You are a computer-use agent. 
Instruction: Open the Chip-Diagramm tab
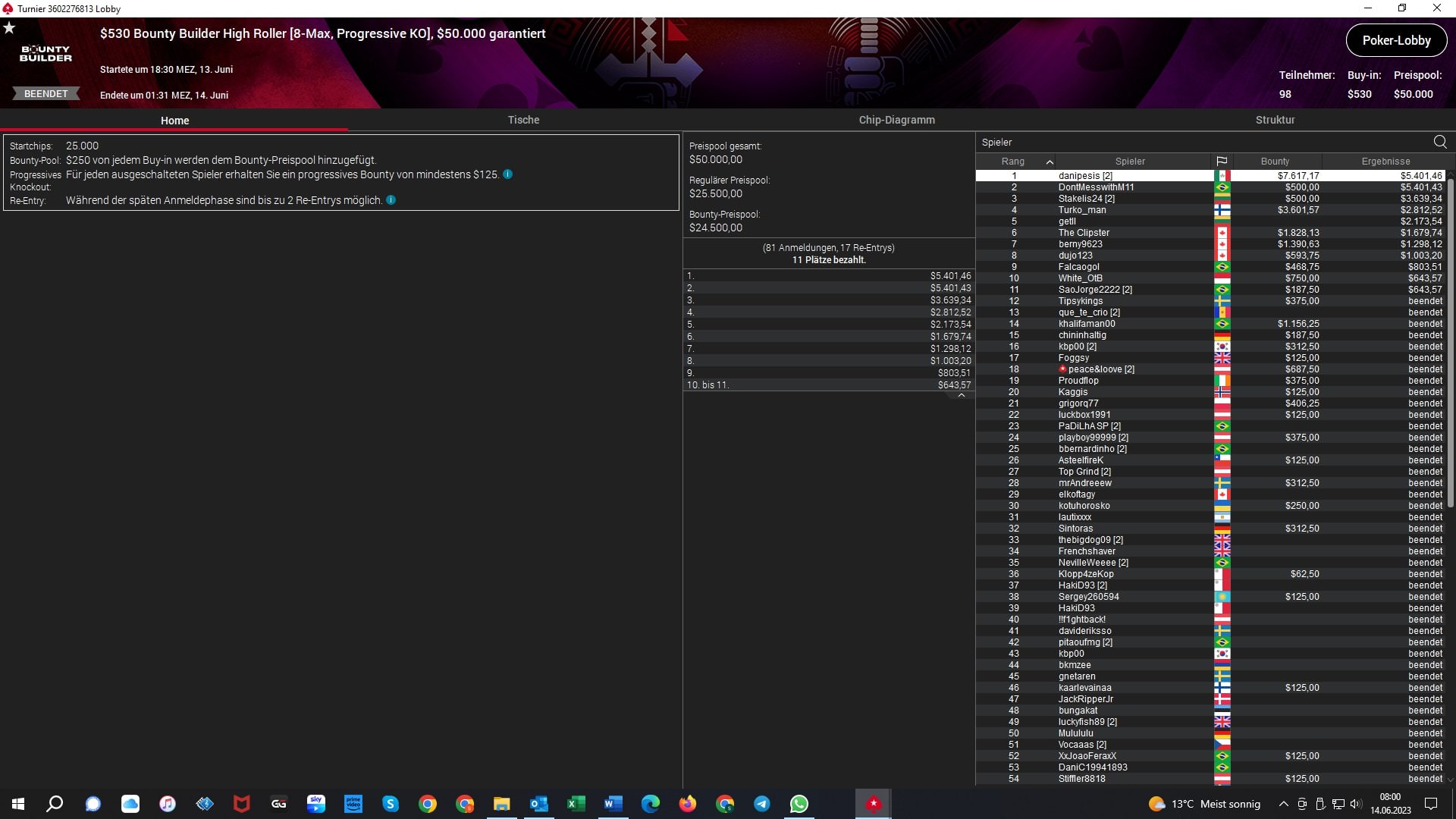896,120
